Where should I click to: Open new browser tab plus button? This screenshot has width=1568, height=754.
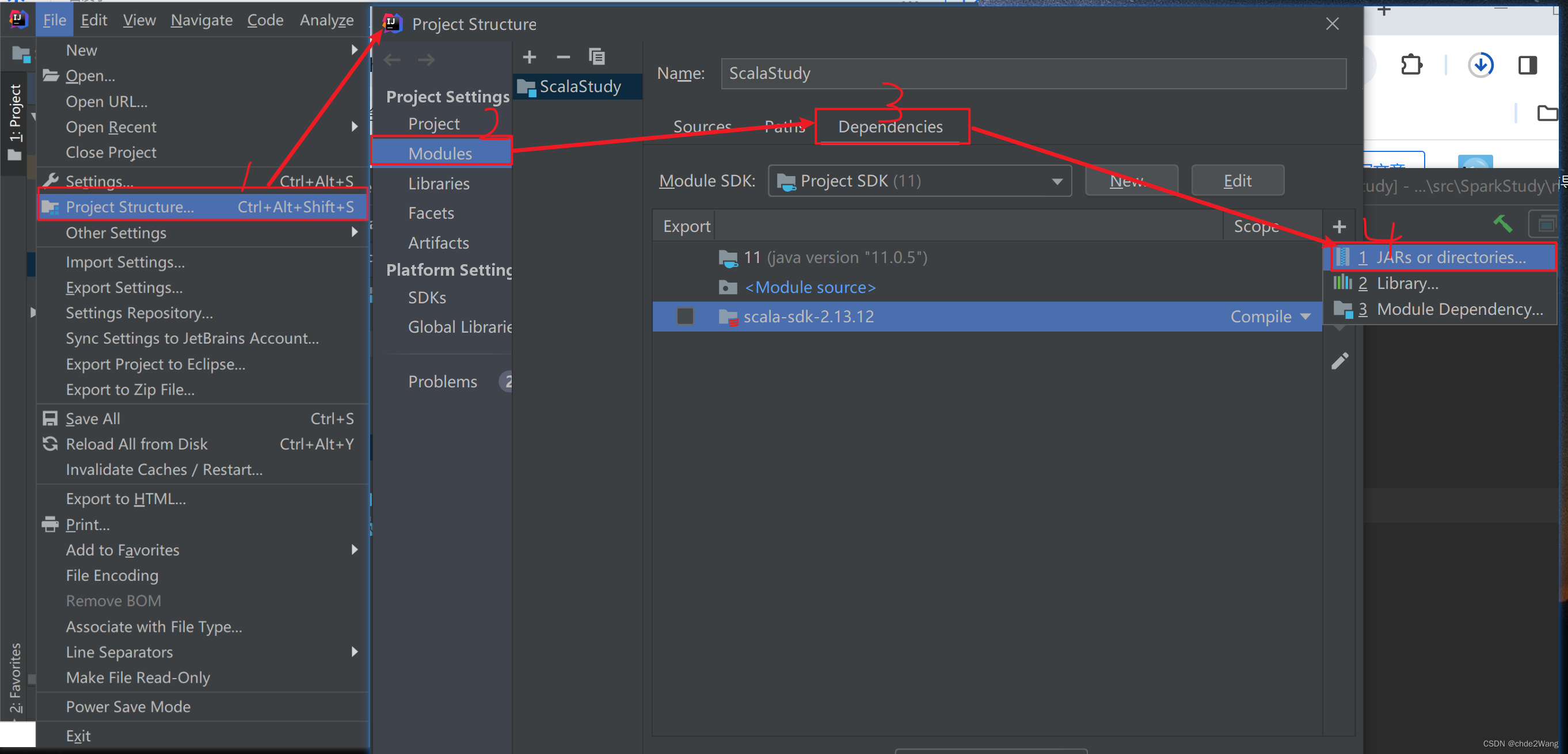point(1384,10)
